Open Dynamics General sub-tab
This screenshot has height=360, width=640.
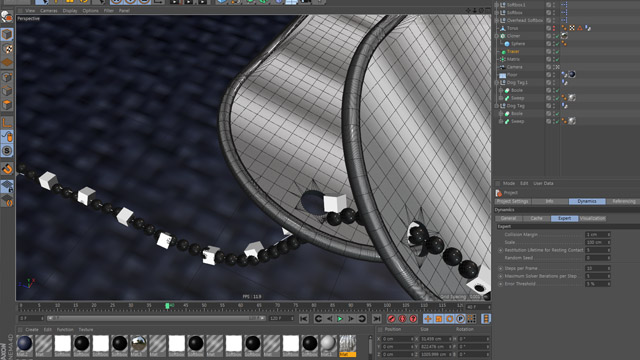pos(509,218)
